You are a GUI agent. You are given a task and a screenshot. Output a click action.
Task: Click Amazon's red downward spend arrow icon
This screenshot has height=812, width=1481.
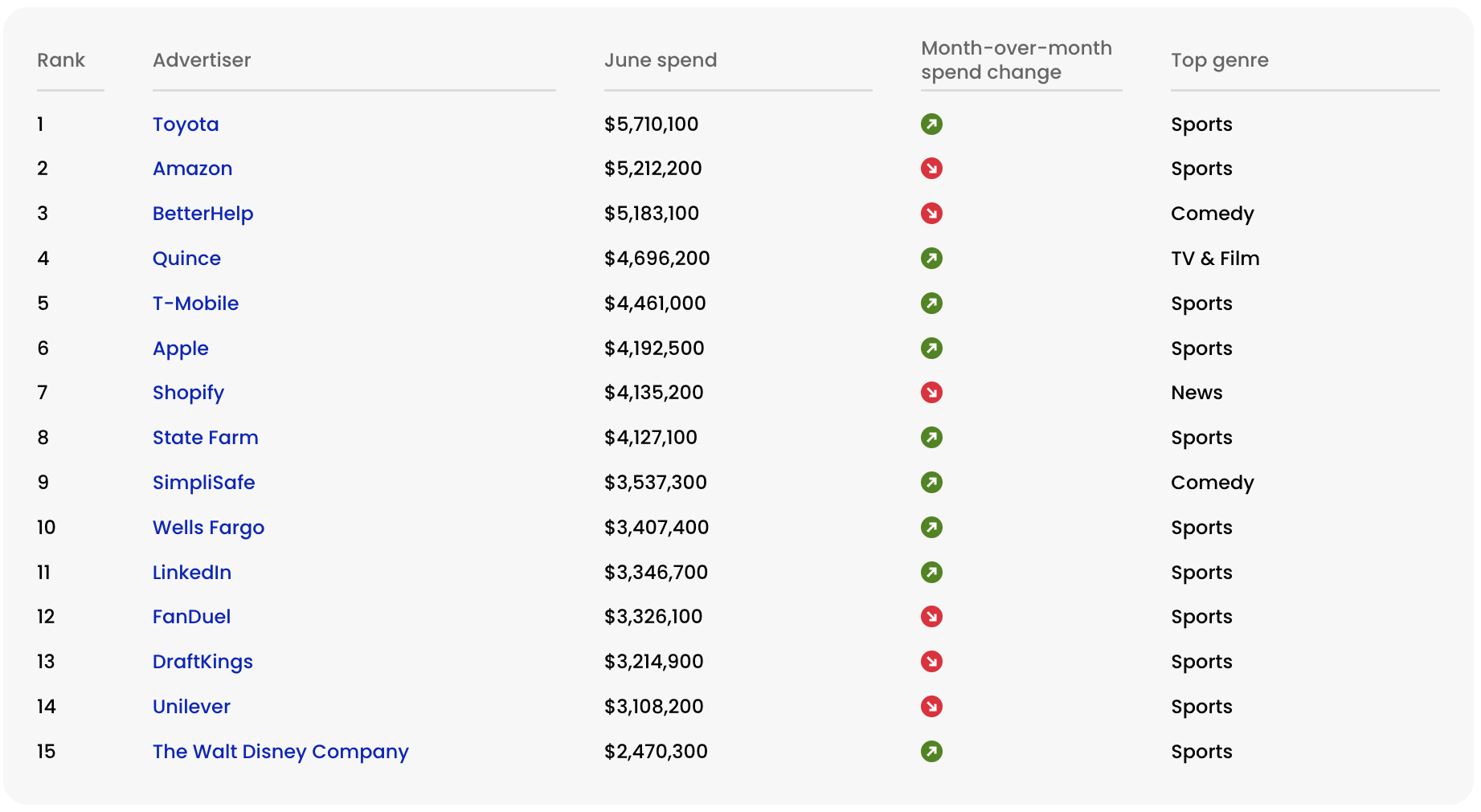(931, 169)
